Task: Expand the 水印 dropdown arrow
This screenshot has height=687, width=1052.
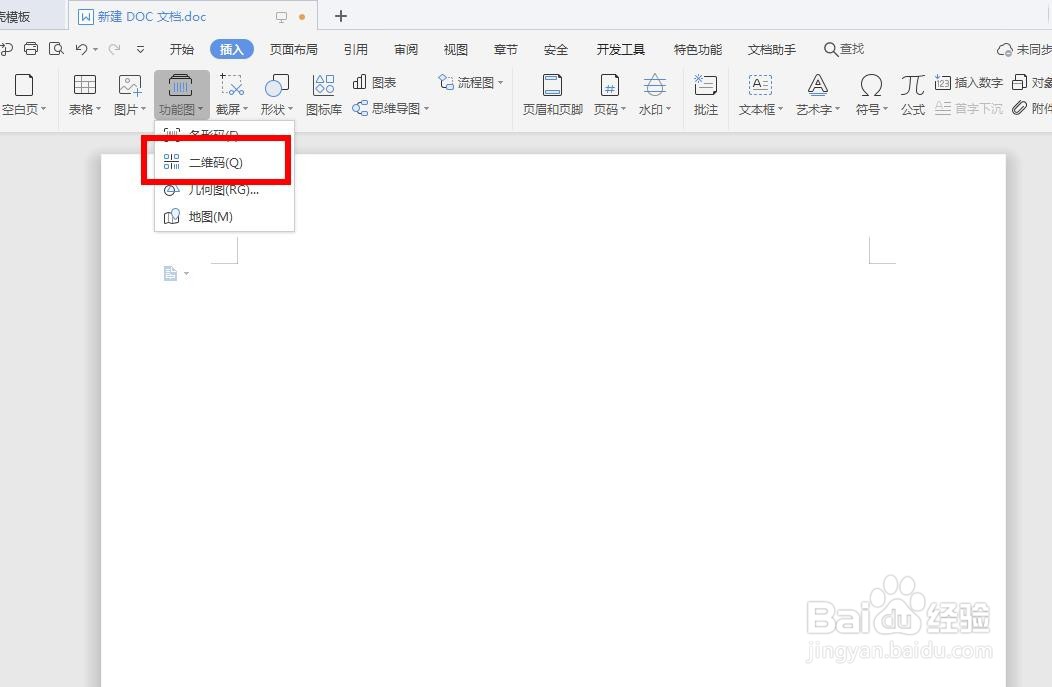Action: pos(668,109)
